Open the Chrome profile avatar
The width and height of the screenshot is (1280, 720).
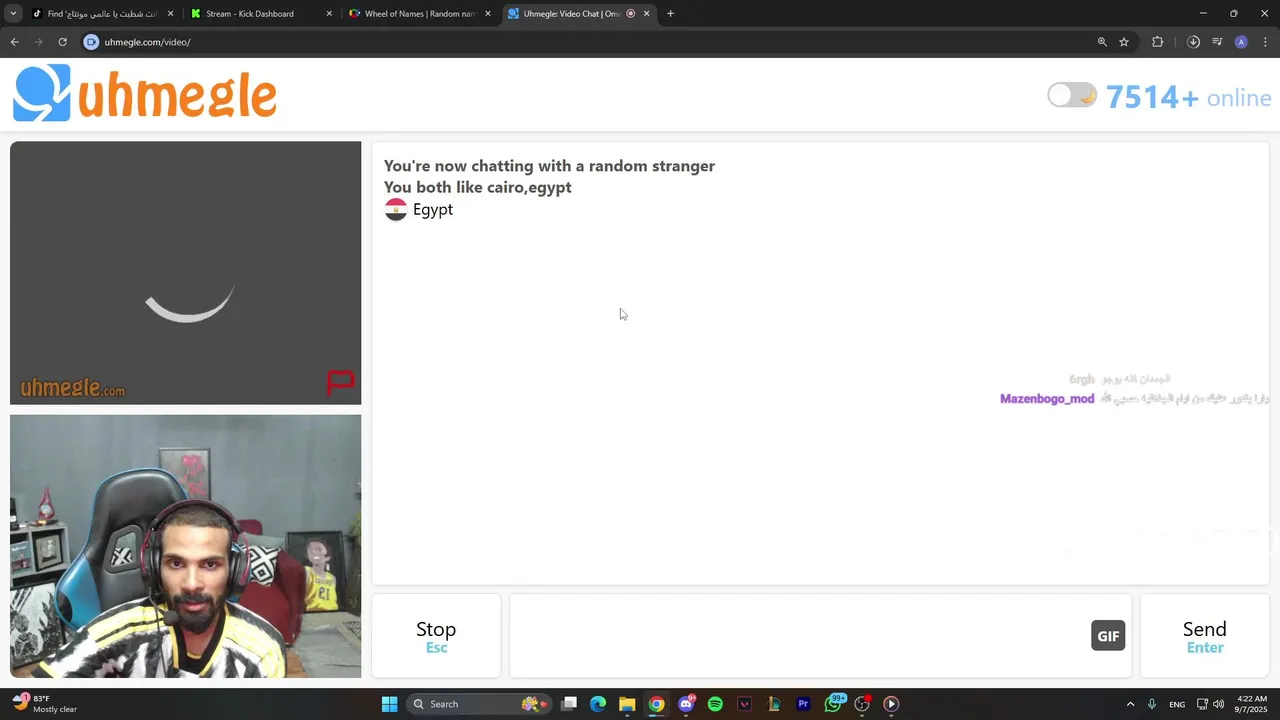coord(1241,42)
